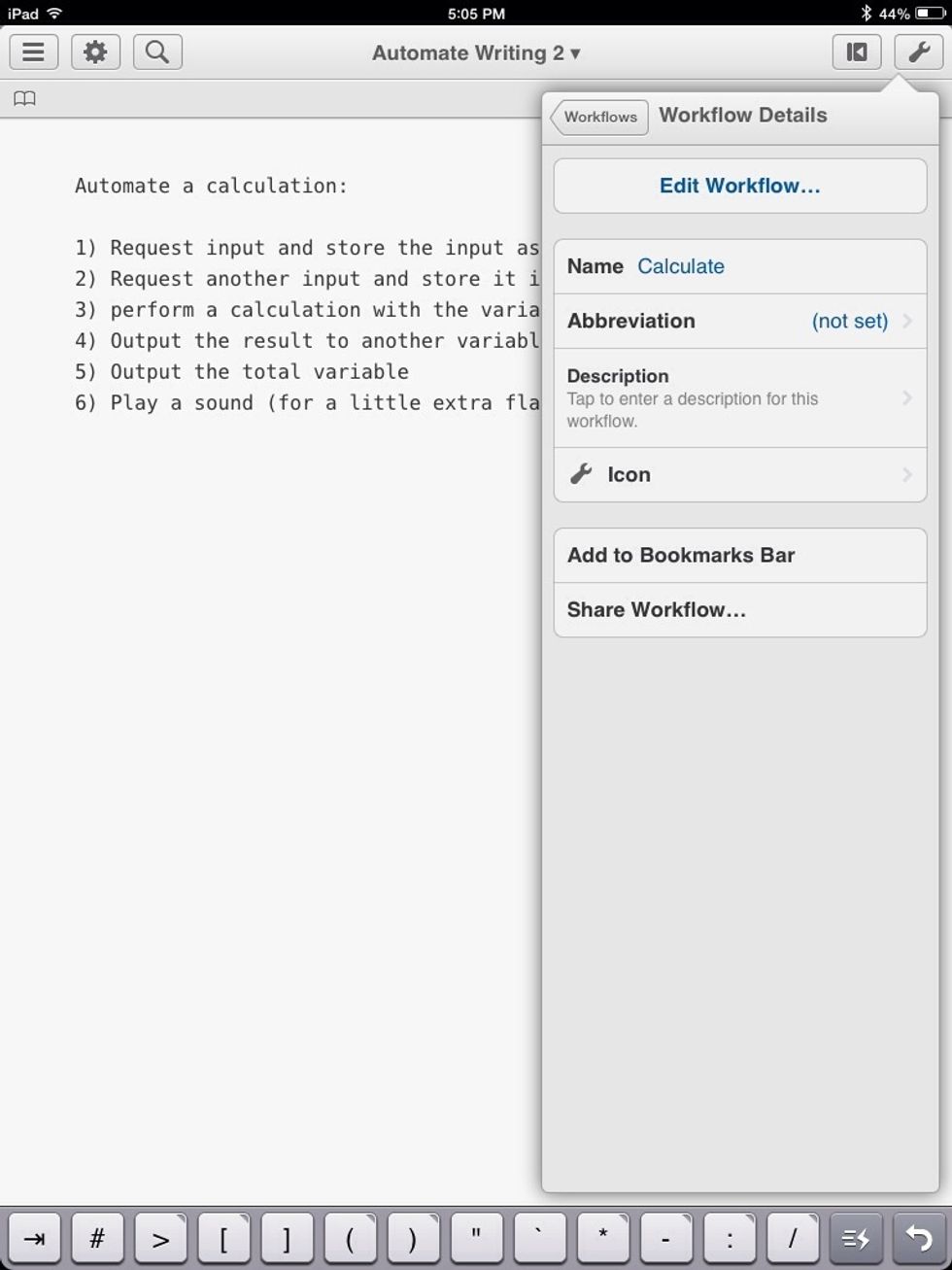
Task: Insert a tab with the arrow key
Action: (x=35, y=1238)
